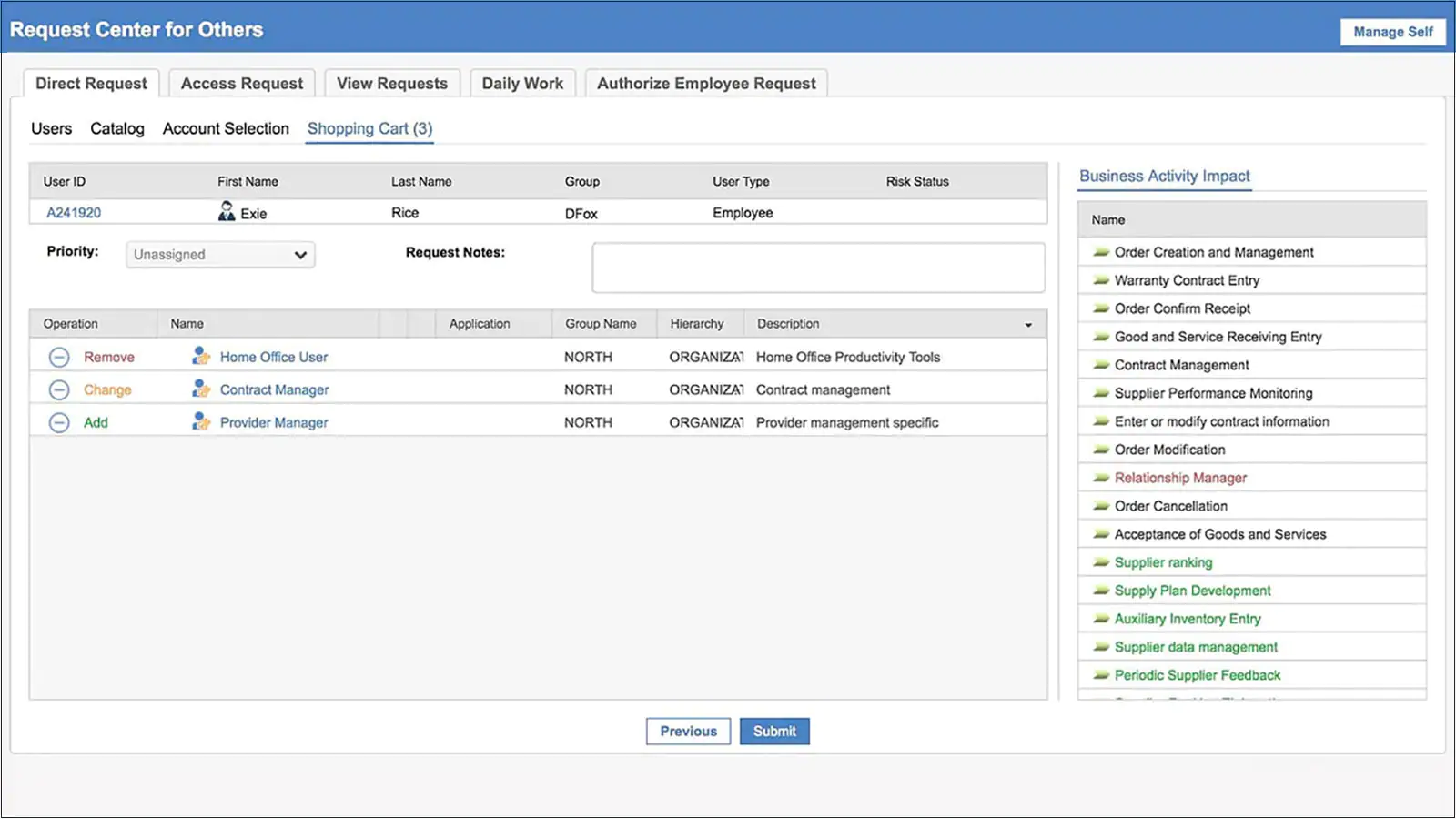
Task: Click the Submit button
Action: (x=774, y=732)
